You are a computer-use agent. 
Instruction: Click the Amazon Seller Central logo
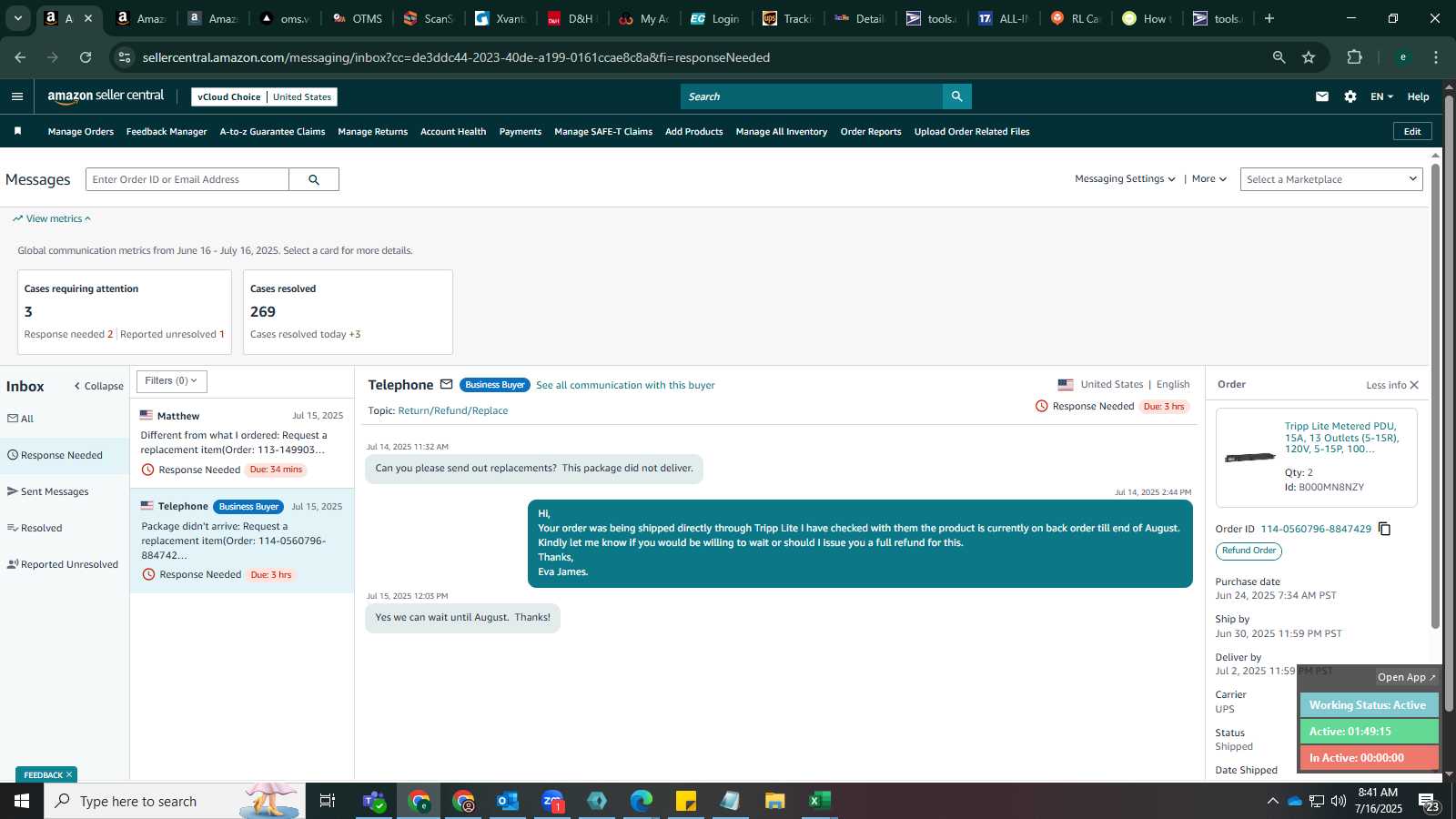tap(106, 96)
